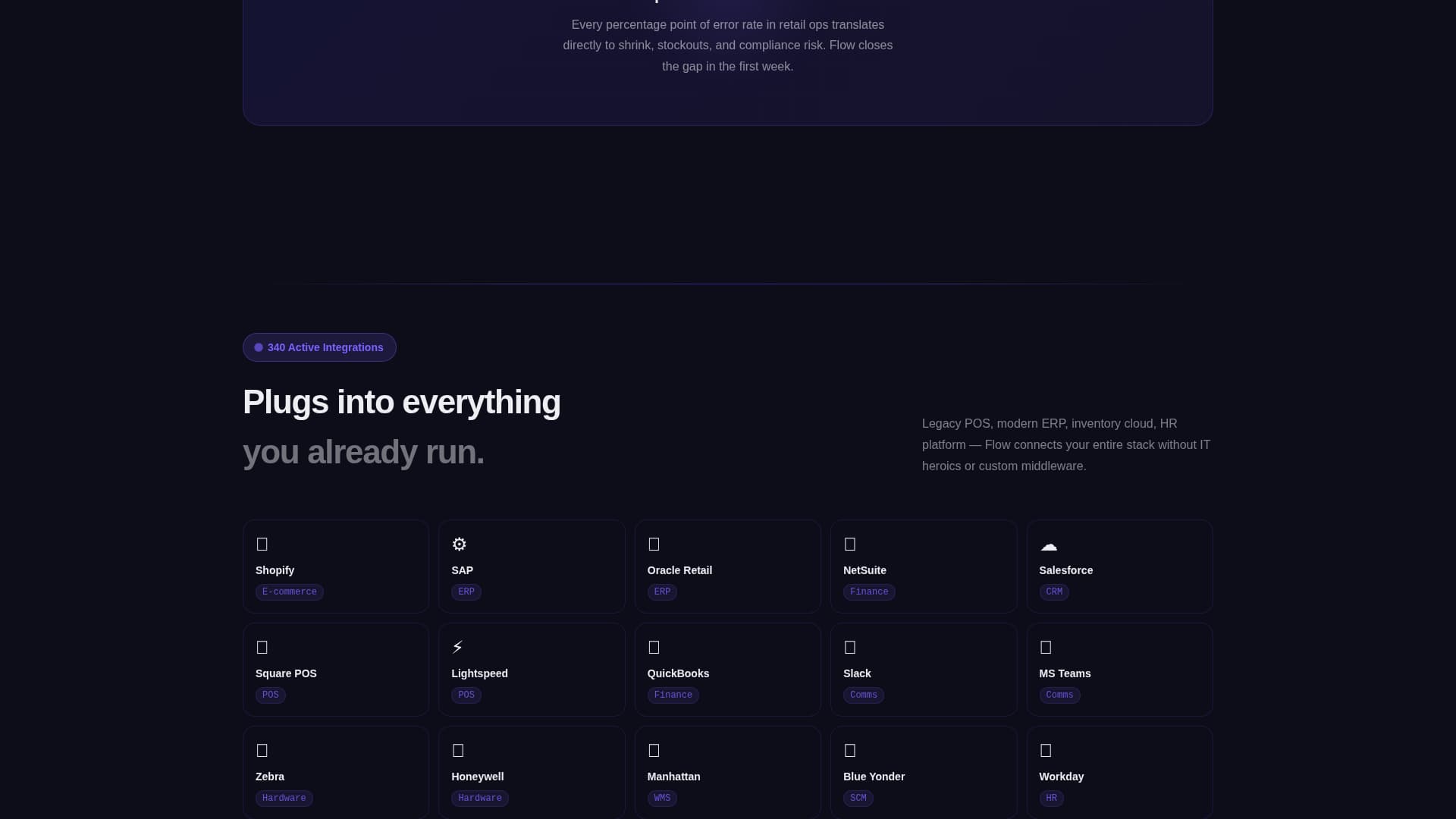
Task: Click the NetSuite card icon
Action: 850,544
